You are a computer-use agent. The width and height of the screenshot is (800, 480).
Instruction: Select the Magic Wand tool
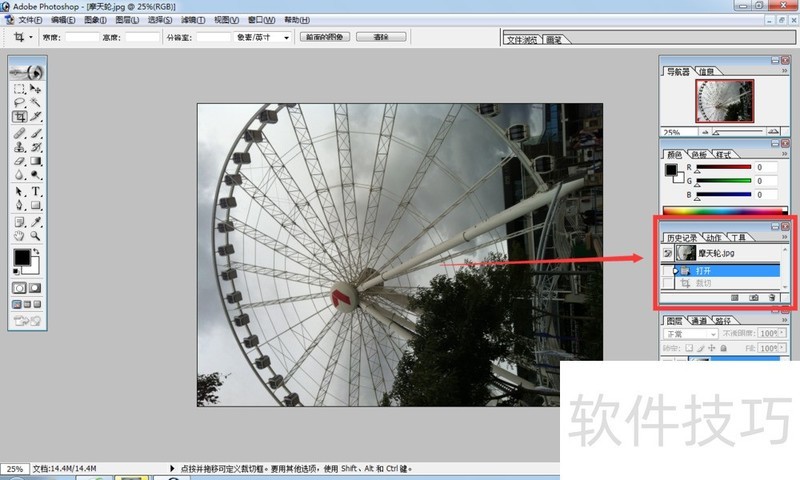35,103
